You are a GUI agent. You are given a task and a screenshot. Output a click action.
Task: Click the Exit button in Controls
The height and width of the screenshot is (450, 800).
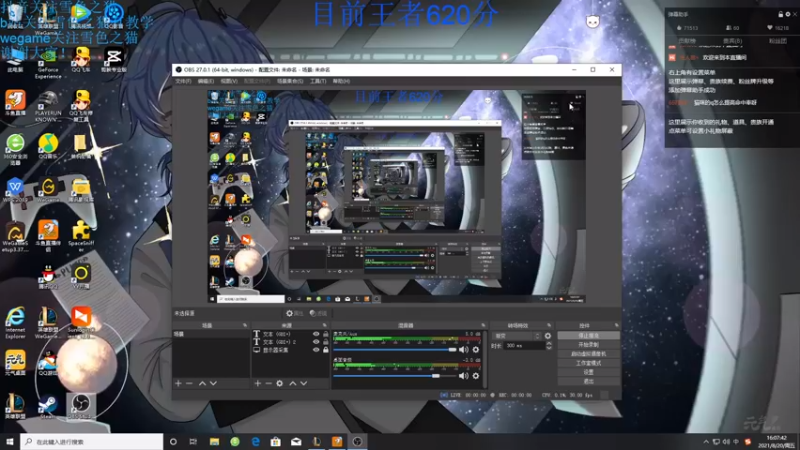(x=588, y=381)
